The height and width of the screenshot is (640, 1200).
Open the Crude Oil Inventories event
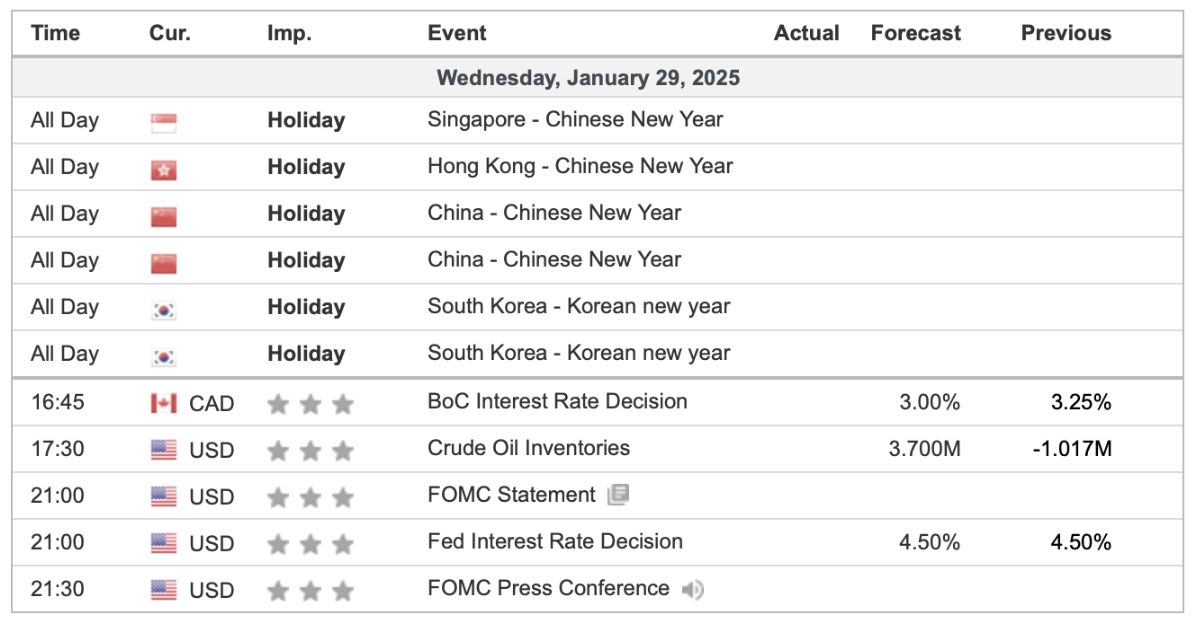click(x=528, y=448)
